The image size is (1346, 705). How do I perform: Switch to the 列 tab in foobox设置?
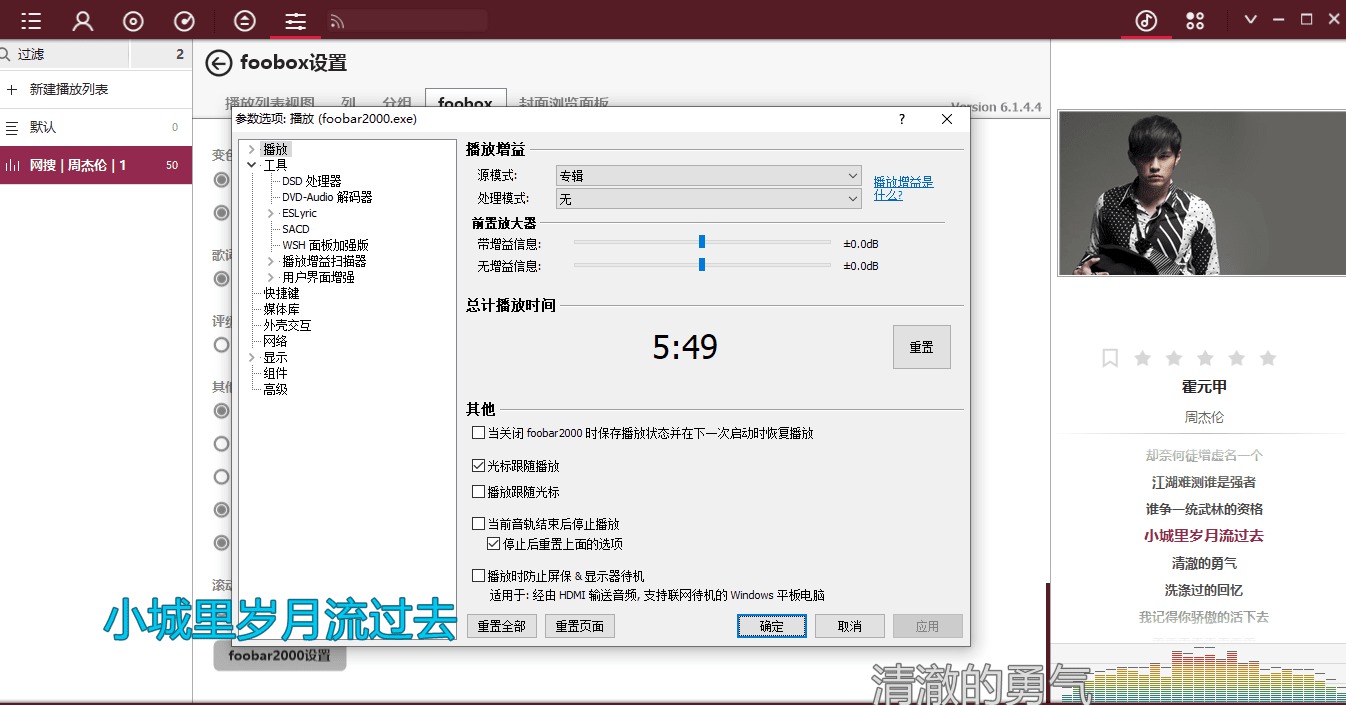click(x=348, y=102)
